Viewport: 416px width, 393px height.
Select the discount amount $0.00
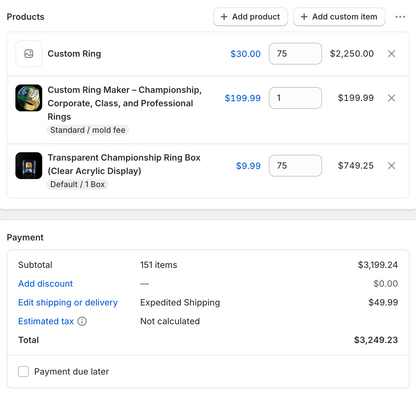coord(386,284)
